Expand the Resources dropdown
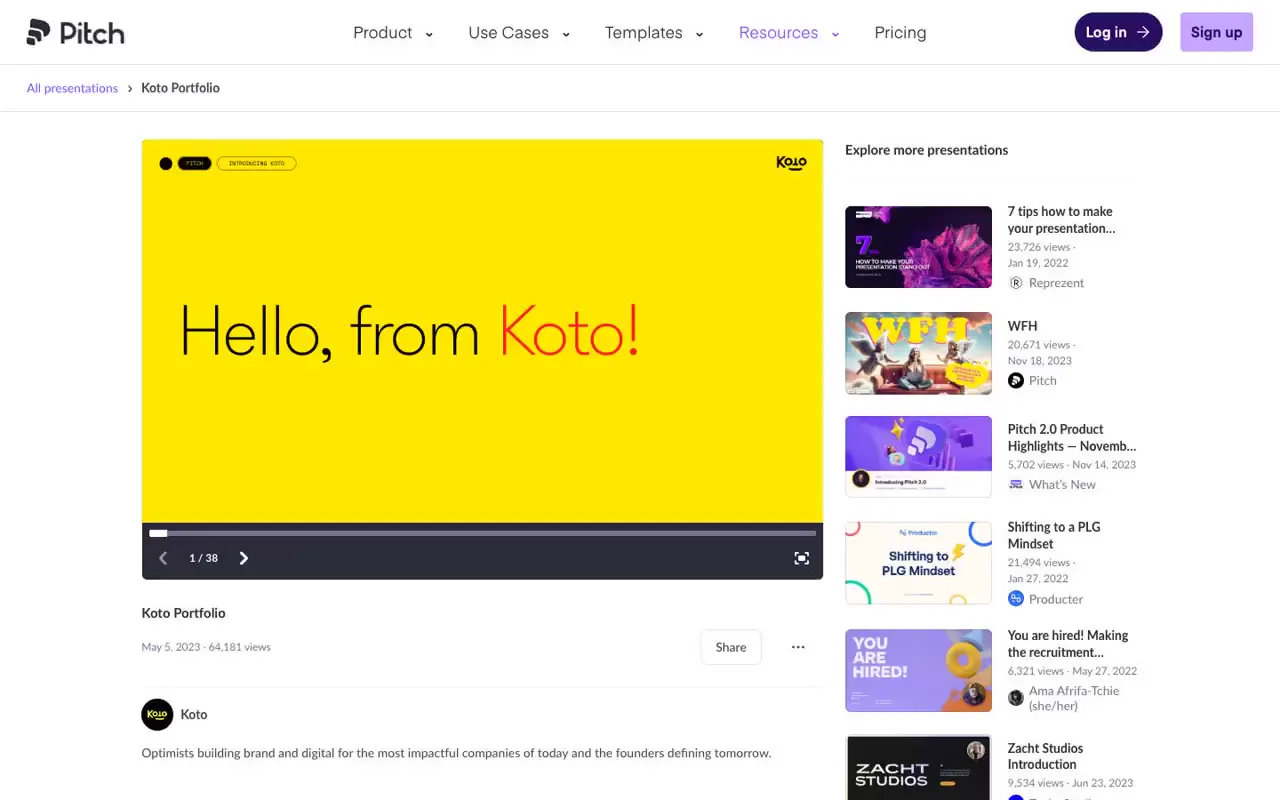The image size is (1280, 800). point(789,33)
